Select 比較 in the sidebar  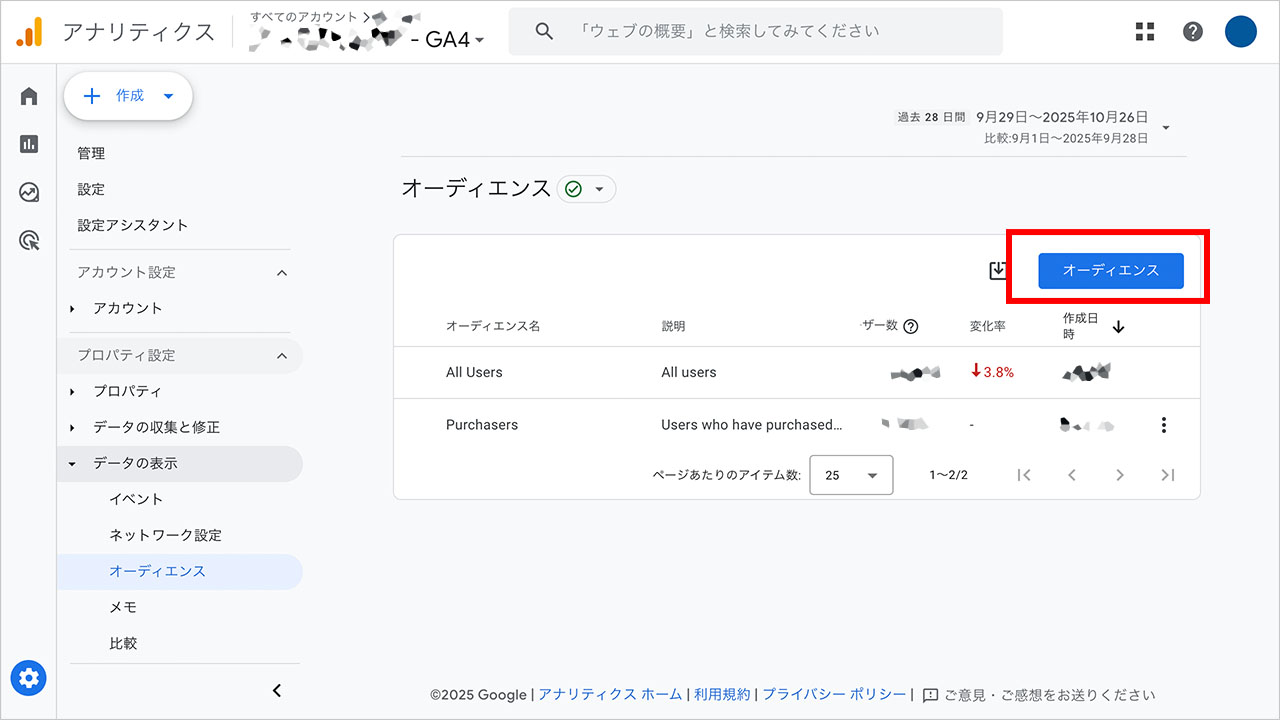(123, 643)
